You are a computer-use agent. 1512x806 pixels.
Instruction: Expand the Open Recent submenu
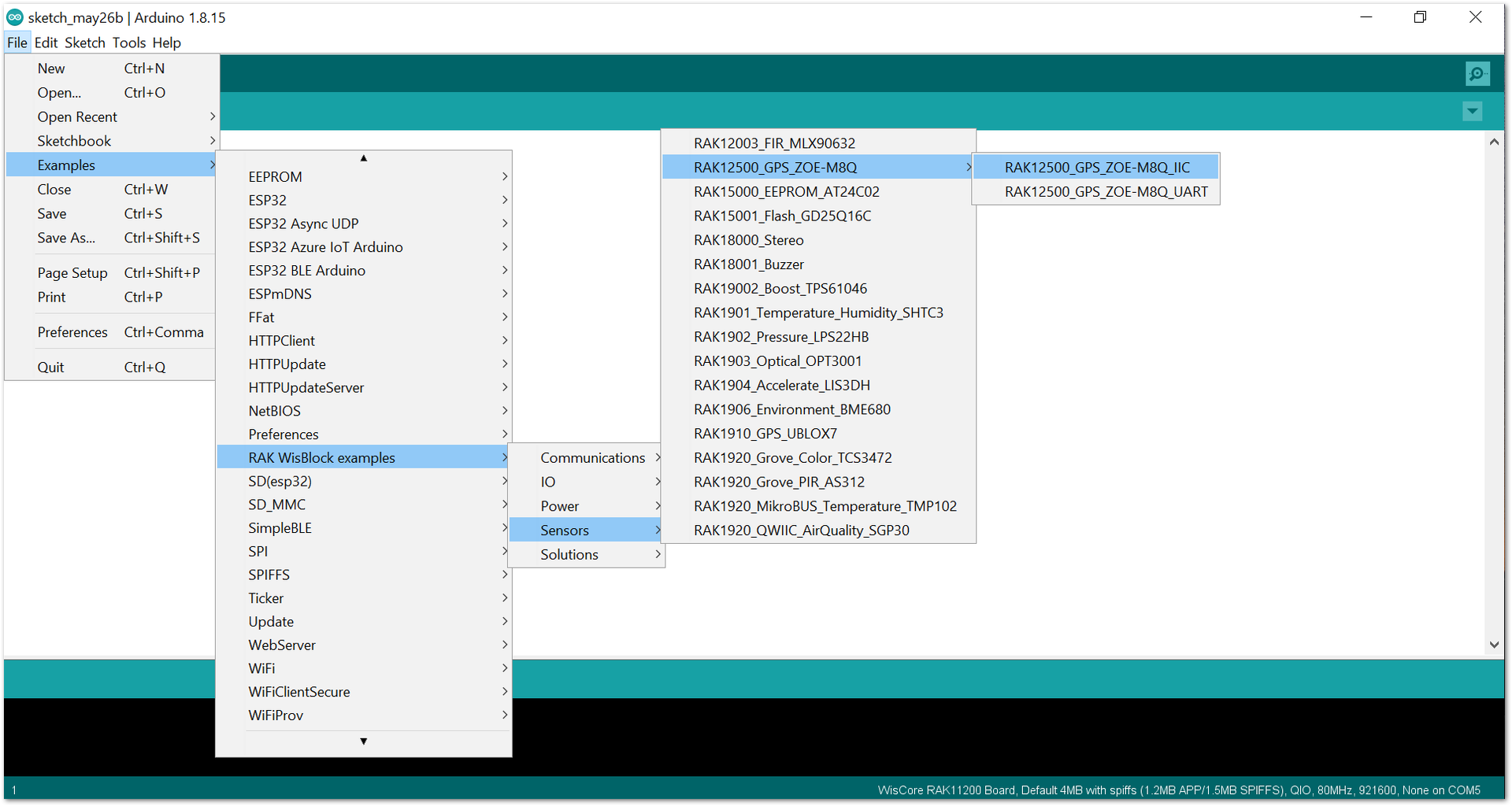[x=111, y=117]
